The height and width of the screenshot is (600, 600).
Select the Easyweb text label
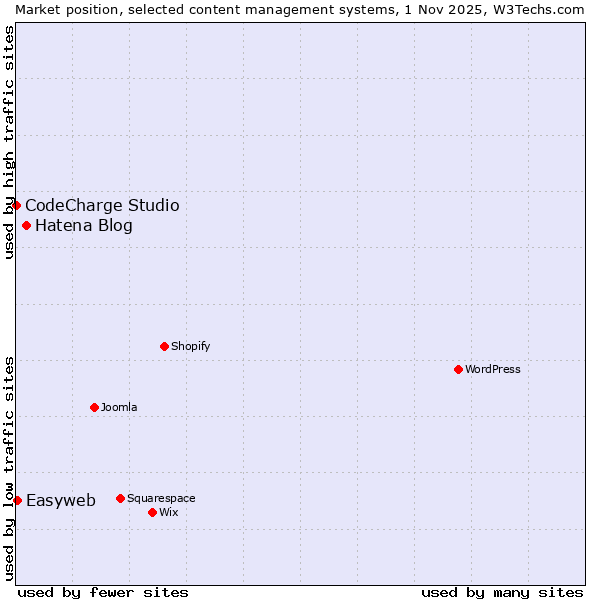(x=61, y=501)
